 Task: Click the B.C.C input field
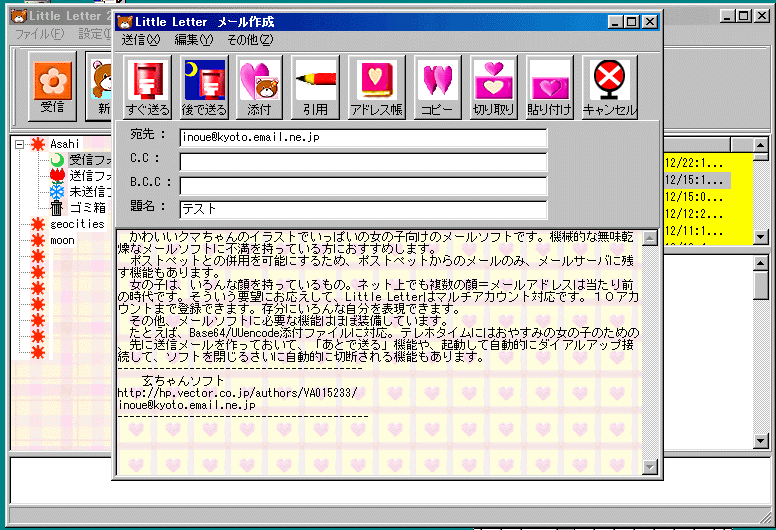[363, 186]
